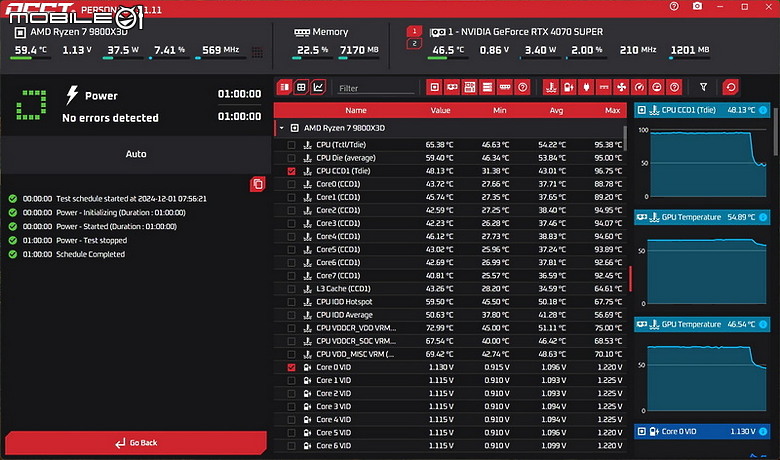780x460 pixels.
Task: Toggle voltage sensor type filter
Action: (x=569, y=88)
